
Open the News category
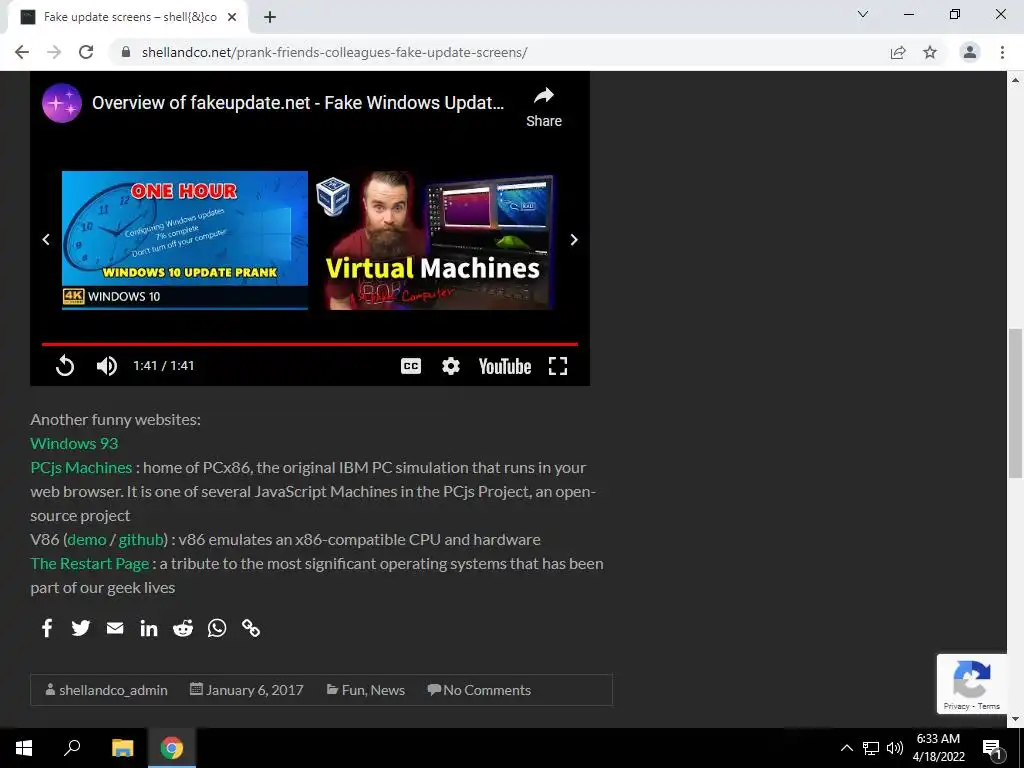(388, 690)
